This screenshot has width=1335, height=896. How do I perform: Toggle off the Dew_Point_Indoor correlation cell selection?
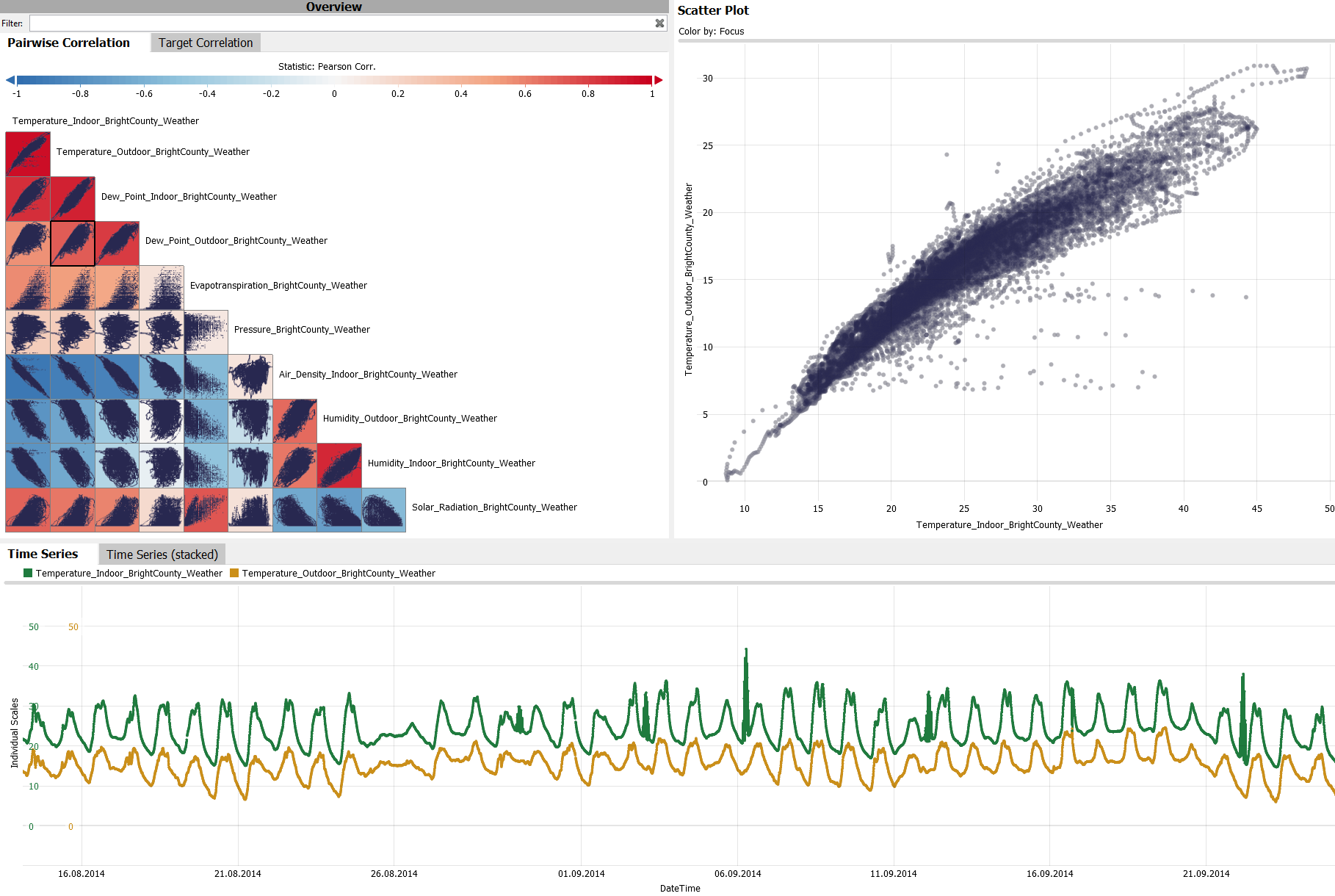[x=73, y=197]
